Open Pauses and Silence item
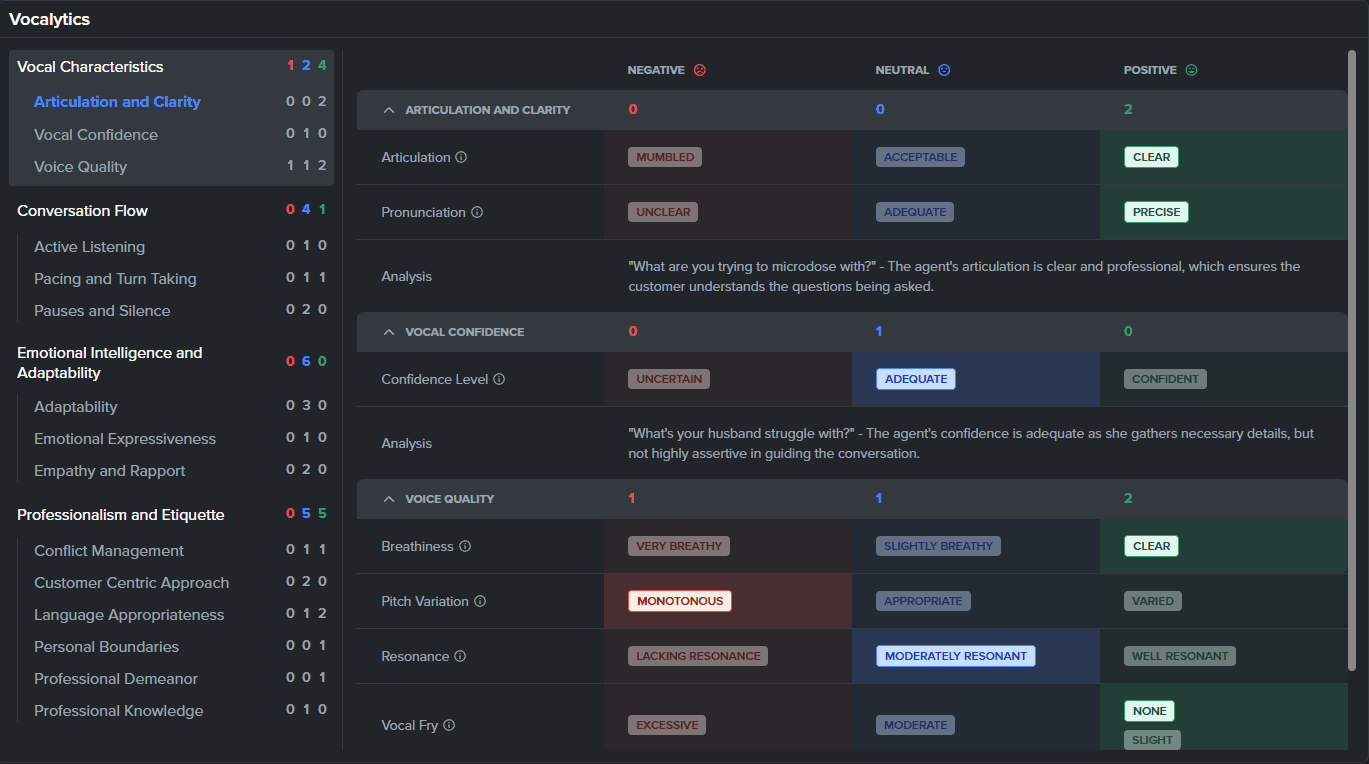 click(x=102, y=311)
